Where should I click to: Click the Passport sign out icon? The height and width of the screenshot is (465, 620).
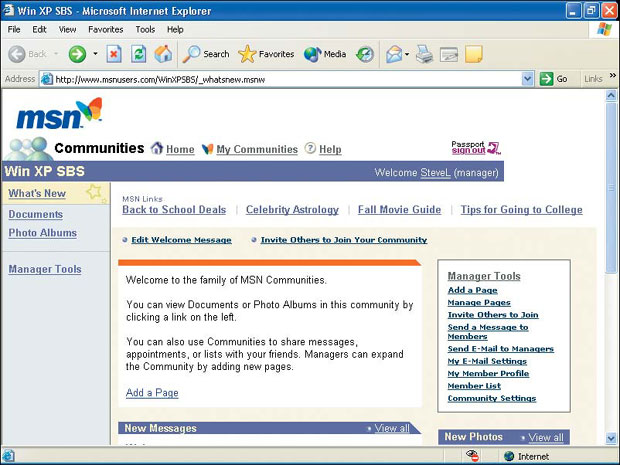475,148
